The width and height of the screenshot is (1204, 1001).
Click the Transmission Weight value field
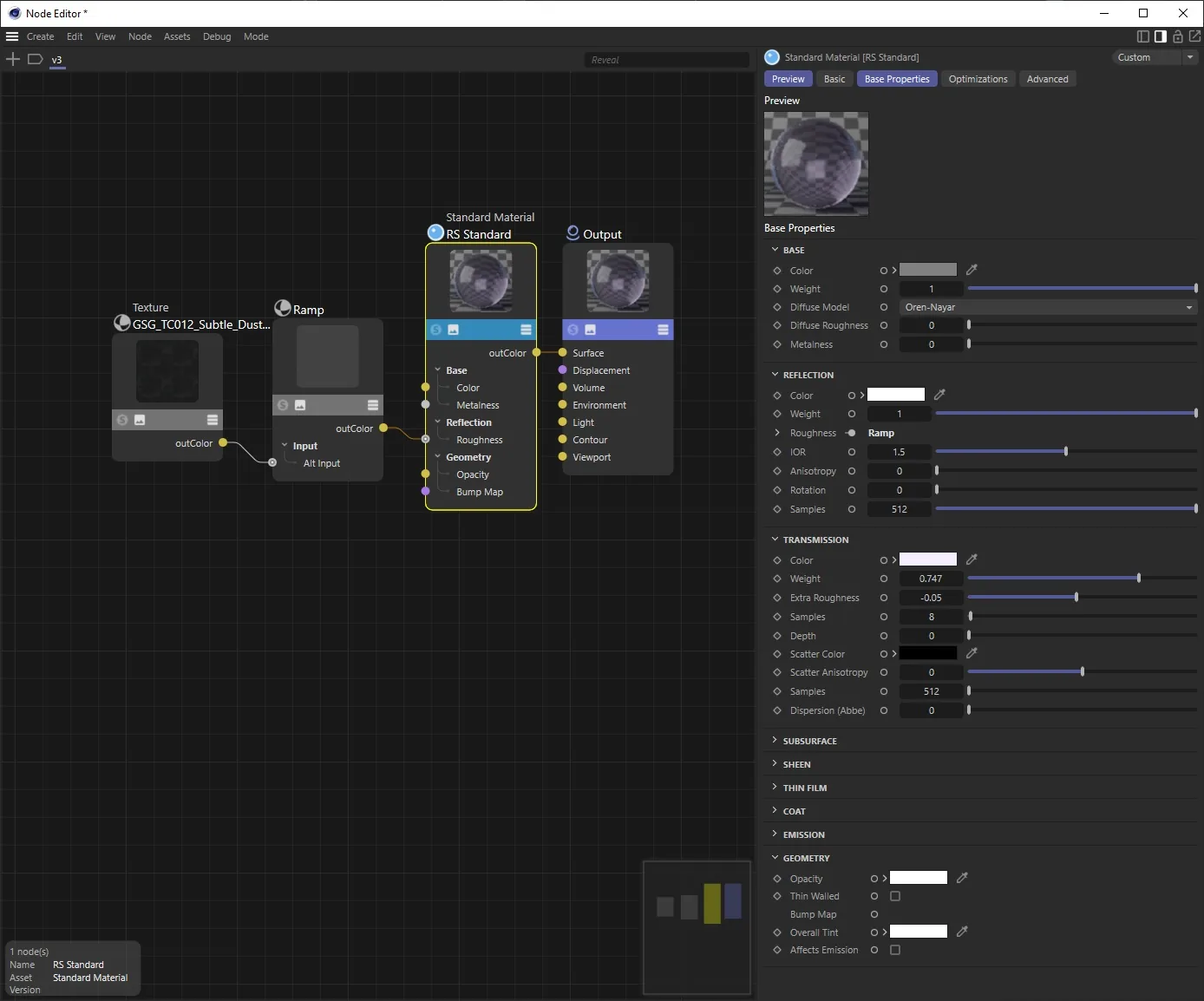(x=931, y=579)
